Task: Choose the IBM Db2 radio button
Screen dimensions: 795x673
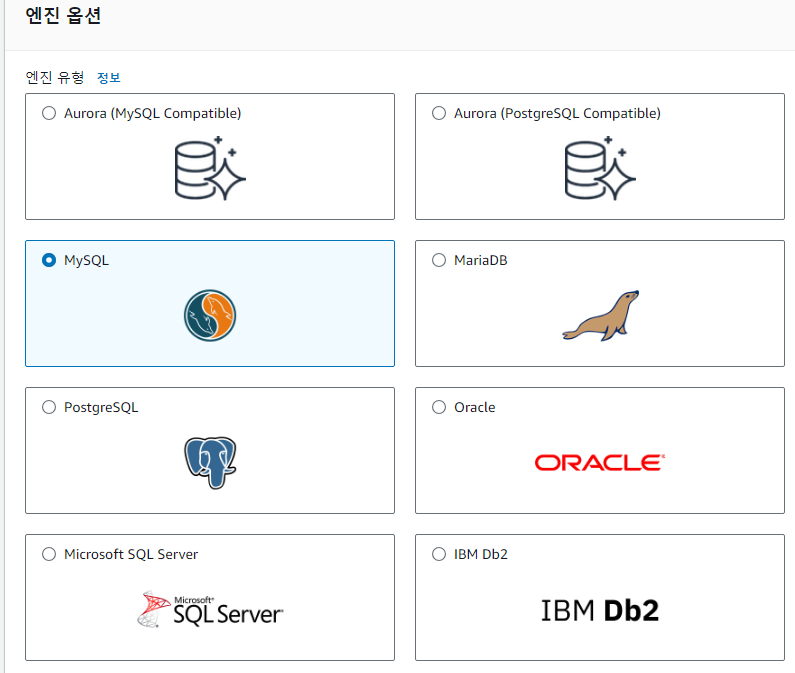Action: 439,554
